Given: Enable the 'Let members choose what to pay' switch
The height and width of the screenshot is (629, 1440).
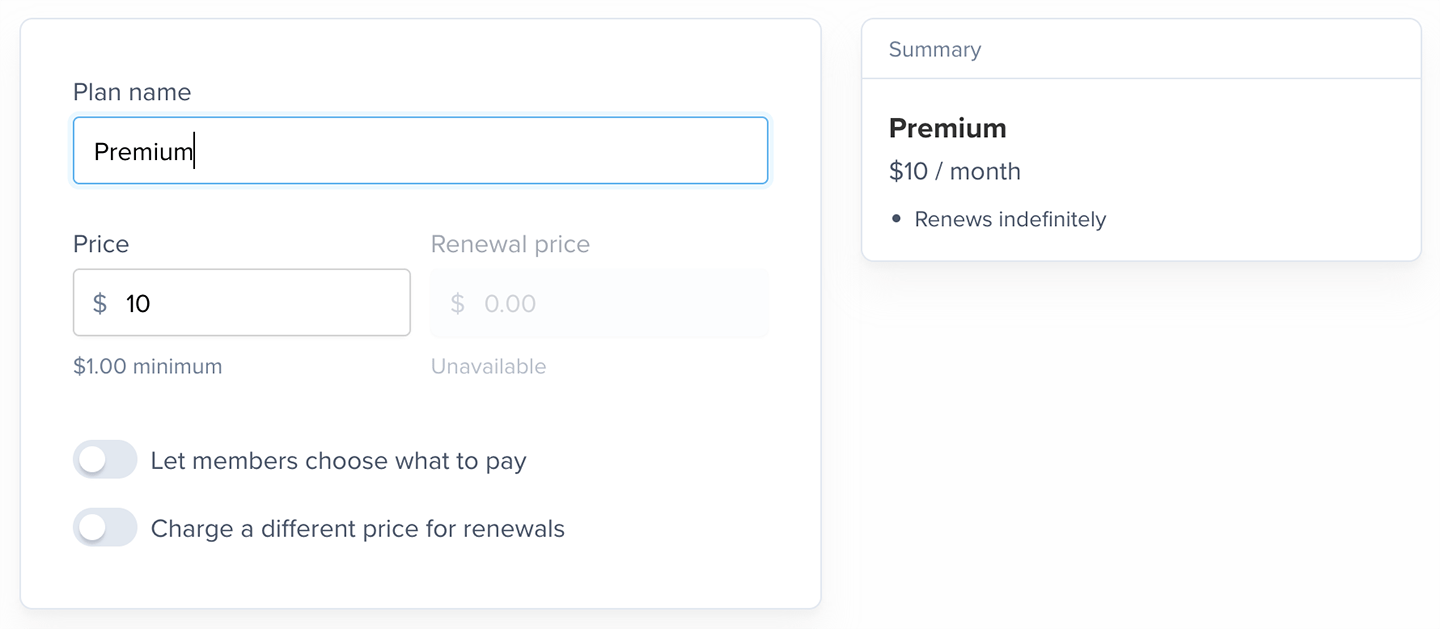Looking at the screenshot, I should pos(105,460).
